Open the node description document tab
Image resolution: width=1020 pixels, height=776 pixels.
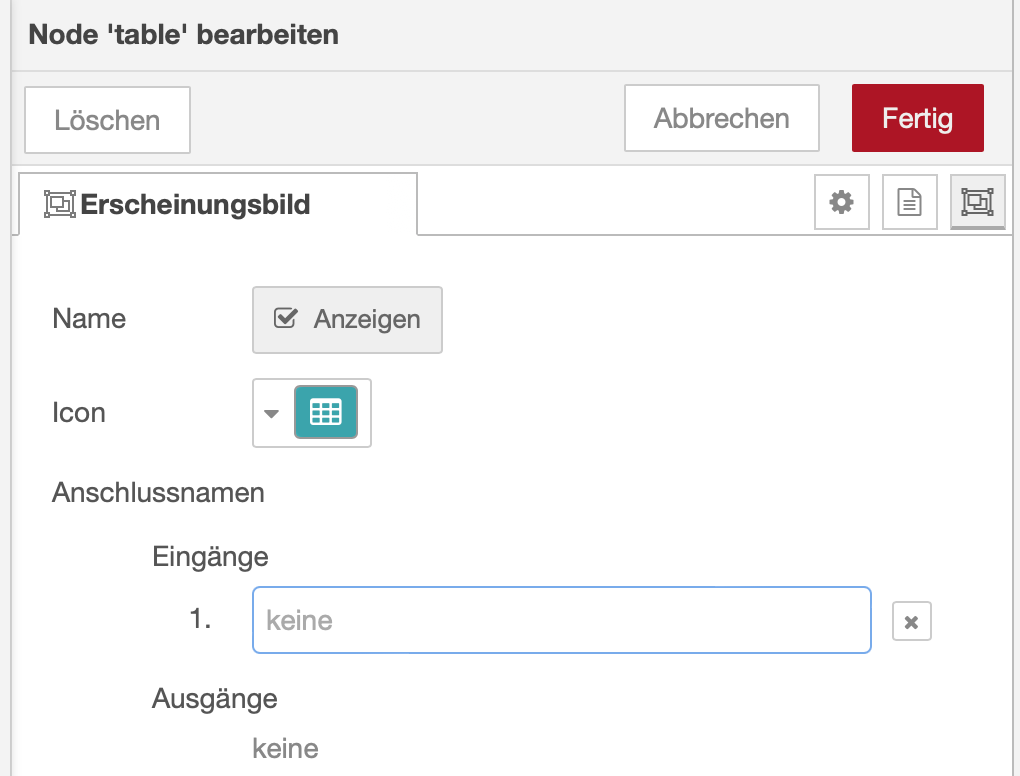coord(909,203)
